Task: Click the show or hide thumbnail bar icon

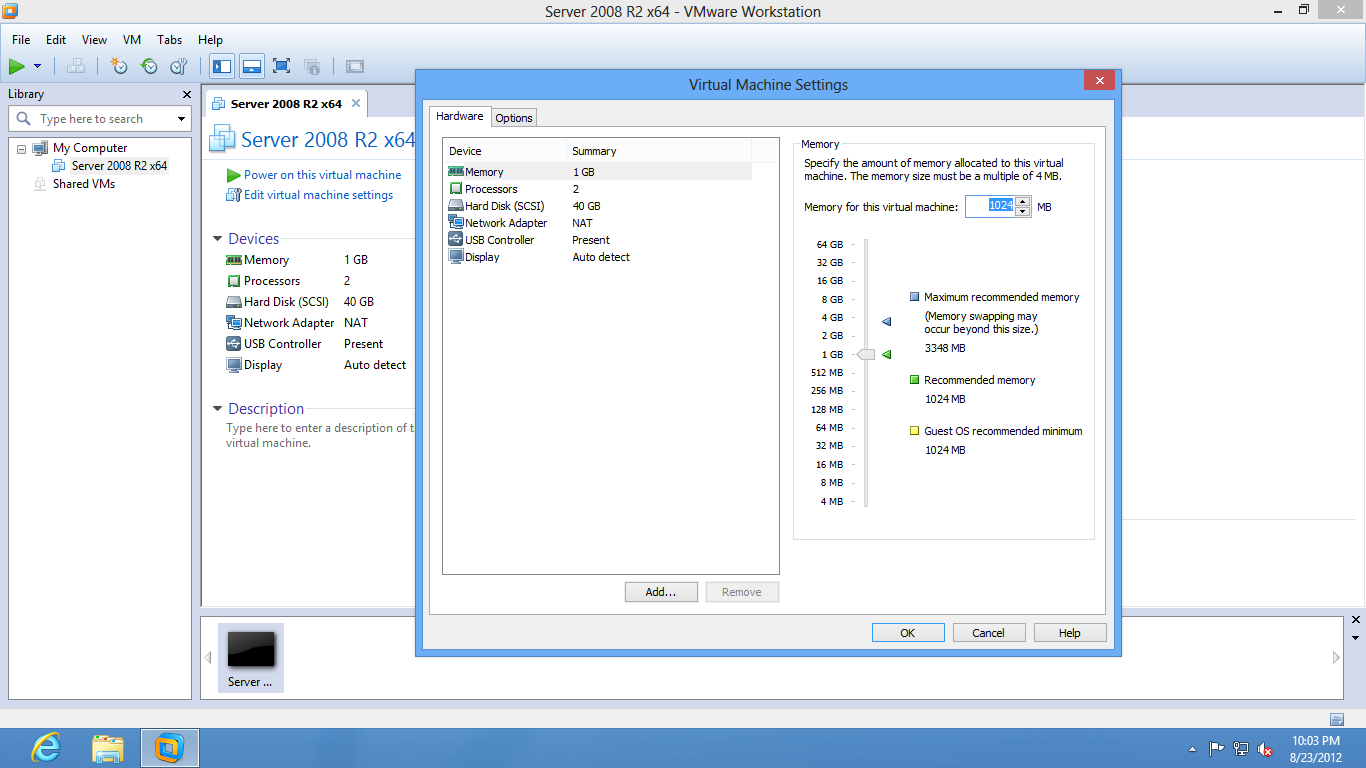Action: [x=251, y=66]
